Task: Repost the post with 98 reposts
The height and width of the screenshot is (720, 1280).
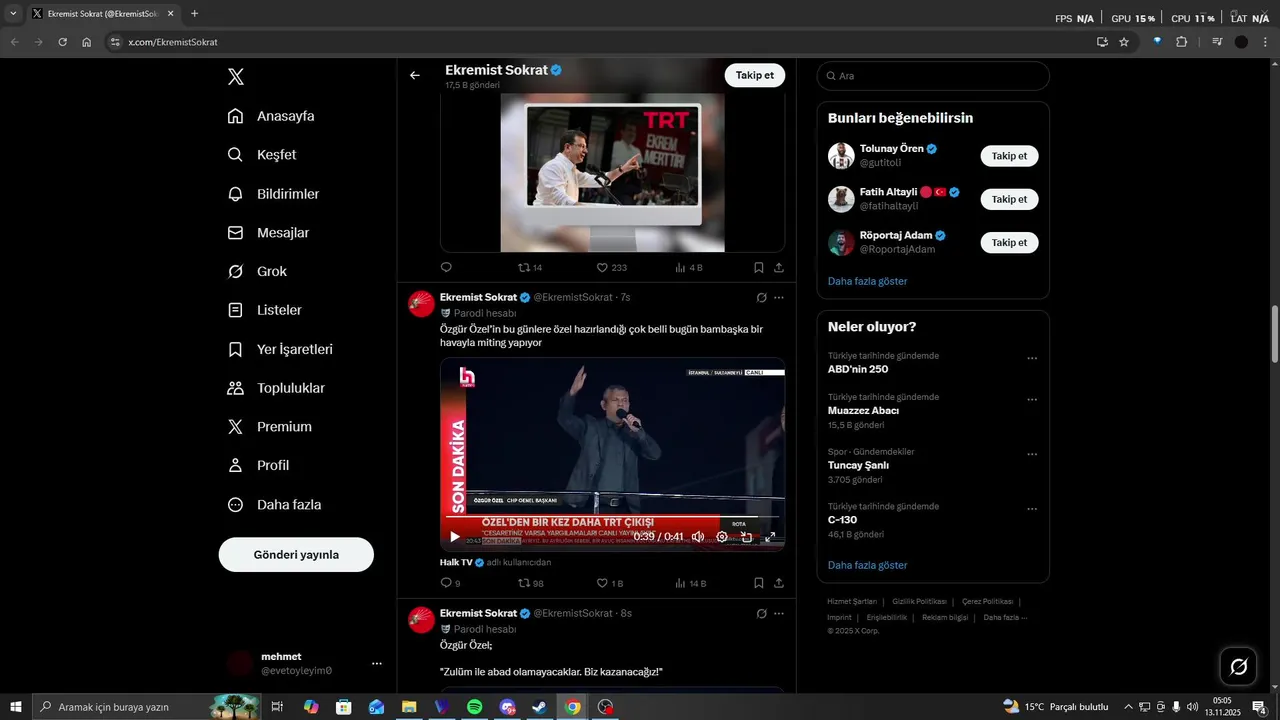Action: coord(524,583)
